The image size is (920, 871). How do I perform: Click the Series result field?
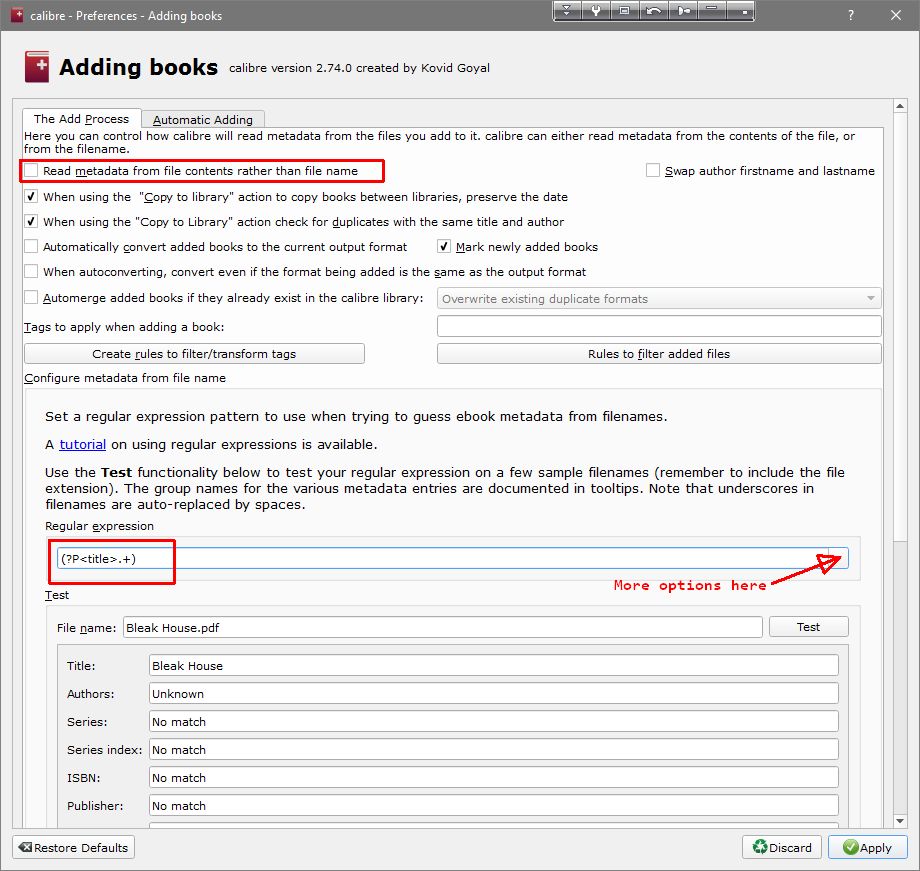pos(493,722)
